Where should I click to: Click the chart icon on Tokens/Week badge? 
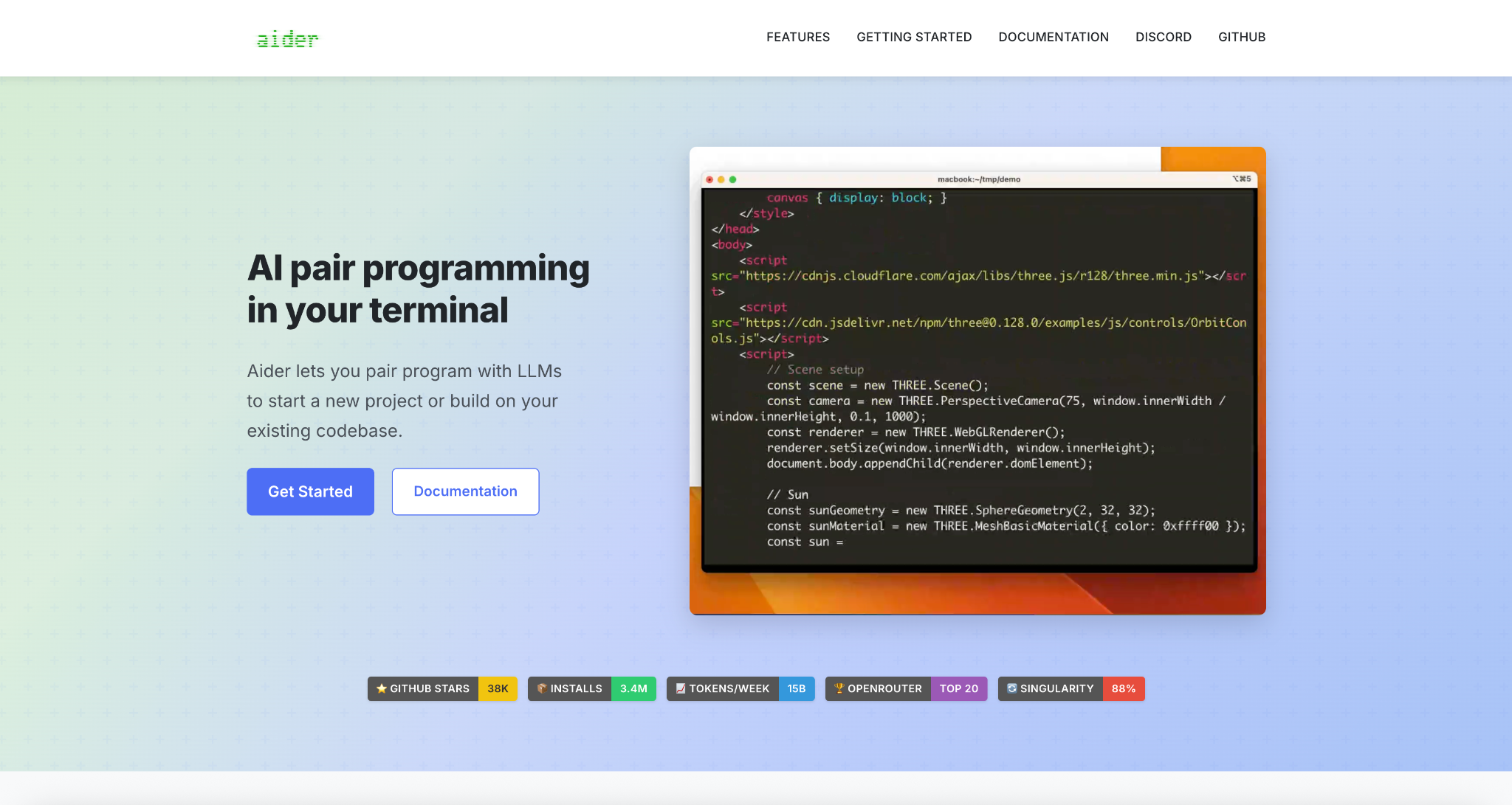[x=680, y=688]
